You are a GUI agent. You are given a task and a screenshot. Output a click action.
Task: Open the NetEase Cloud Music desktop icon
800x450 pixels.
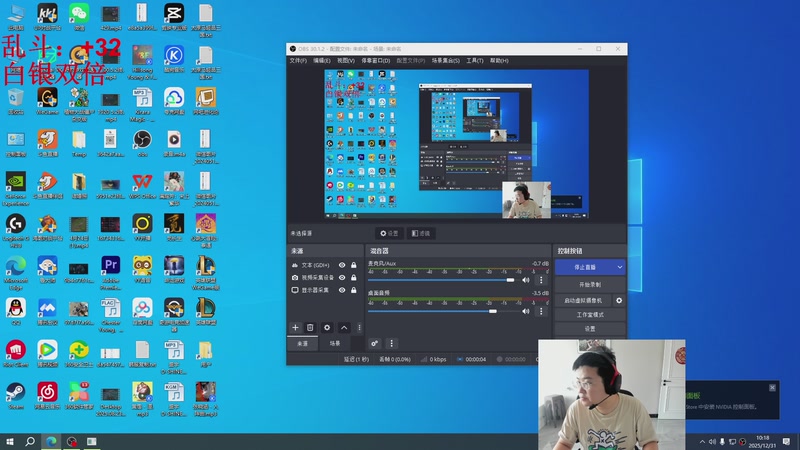[47, 396]
